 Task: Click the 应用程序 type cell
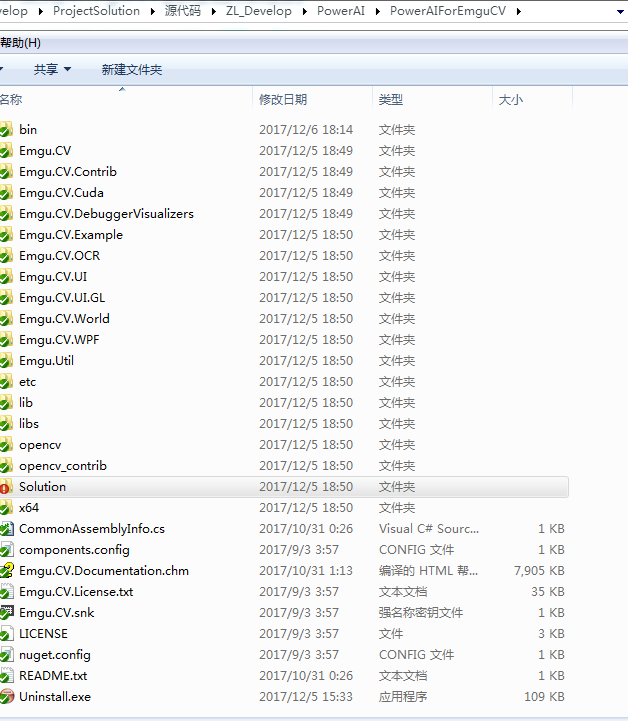point(403,697)
